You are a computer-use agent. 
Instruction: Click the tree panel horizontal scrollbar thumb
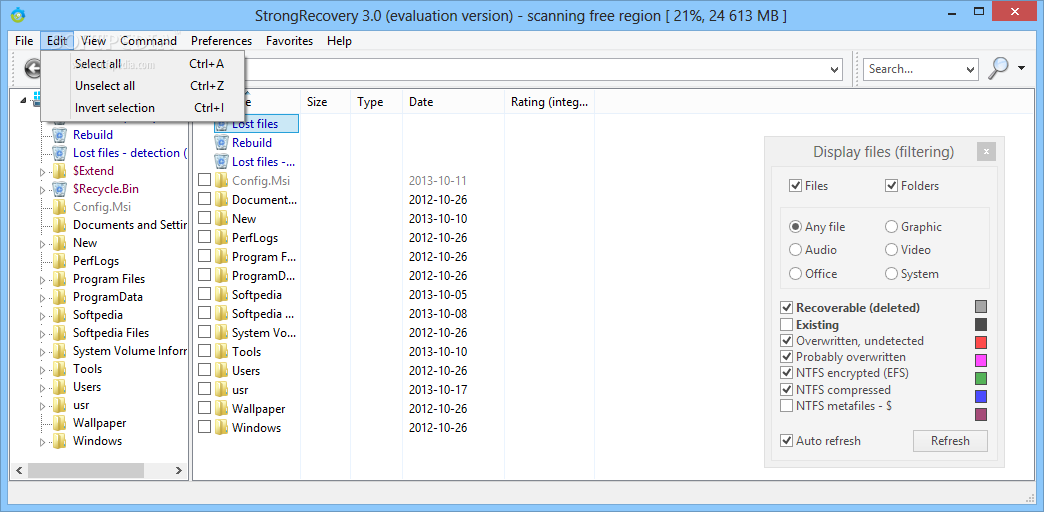pyautogui.click(x=86, y=470)
